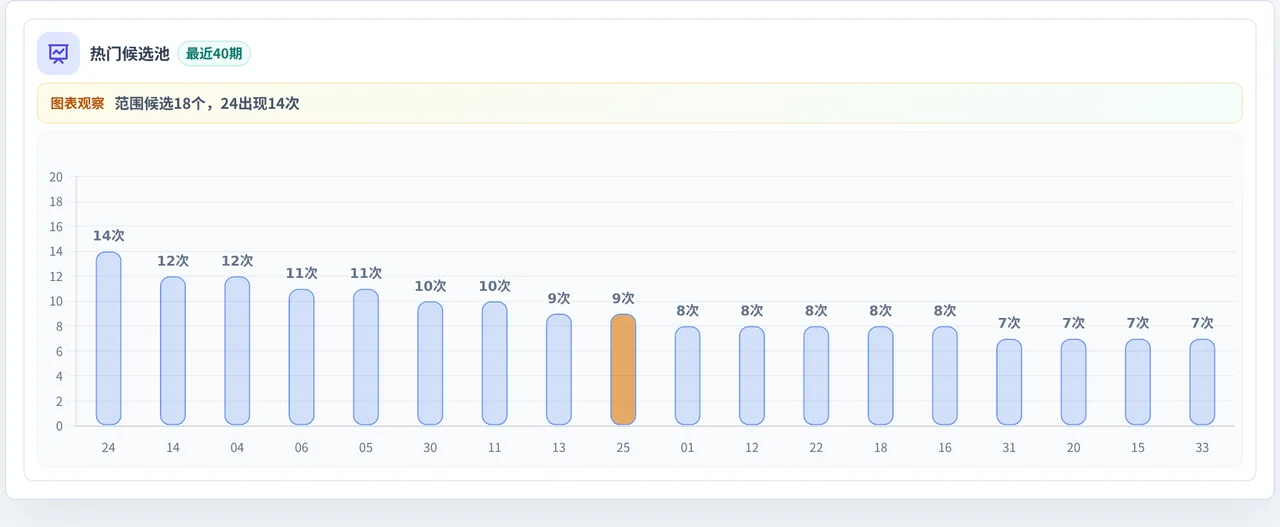This screenshot has height=527, width=1280.
Task: Select the bar for number 16
Action: 945,376
